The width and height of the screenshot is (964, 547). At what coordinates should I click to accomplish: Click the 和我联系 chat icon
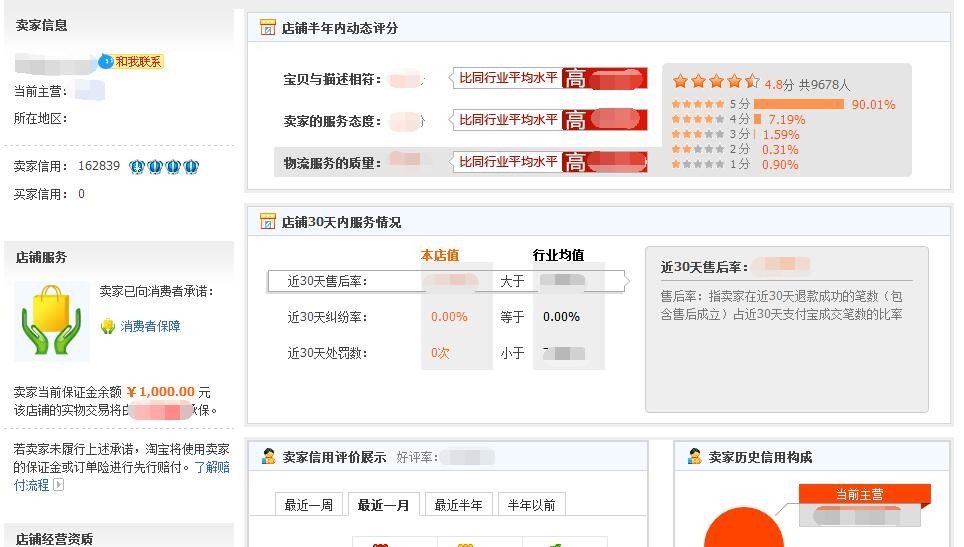point(131,62)
